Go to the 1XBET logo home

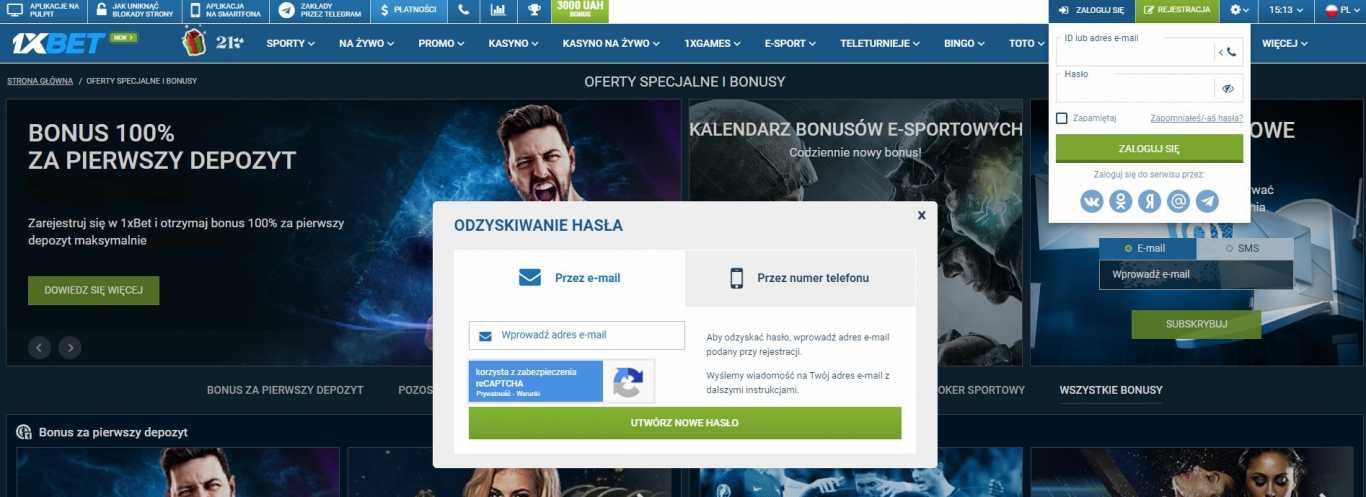click(x=58, y=43)
